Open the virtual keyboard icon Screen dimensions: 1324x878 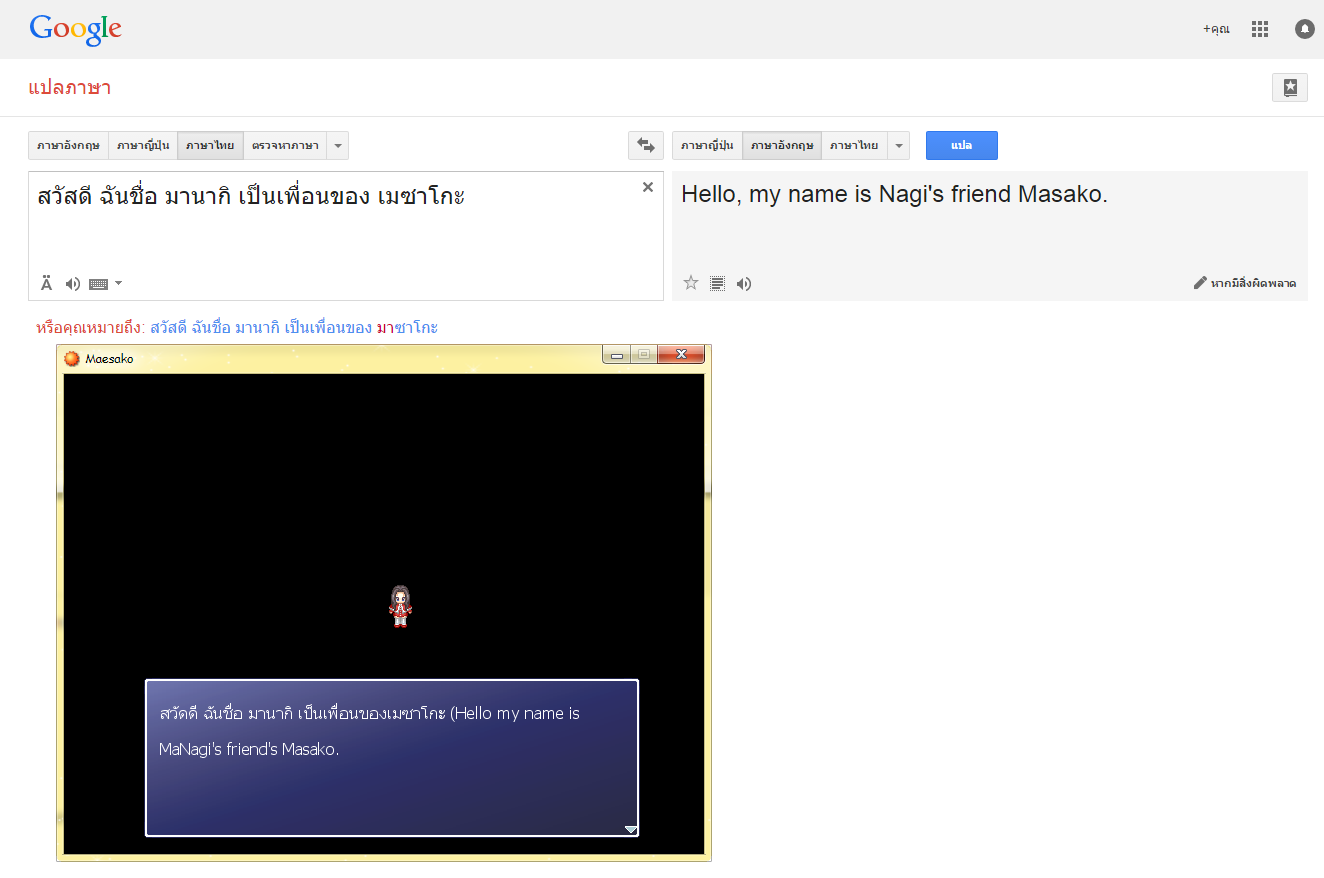pos(98,284)
